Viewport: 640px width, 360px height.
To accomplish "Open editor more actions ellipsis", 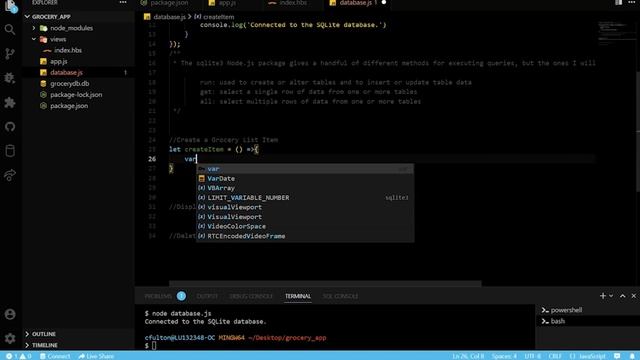I will [x=631, y=2].
